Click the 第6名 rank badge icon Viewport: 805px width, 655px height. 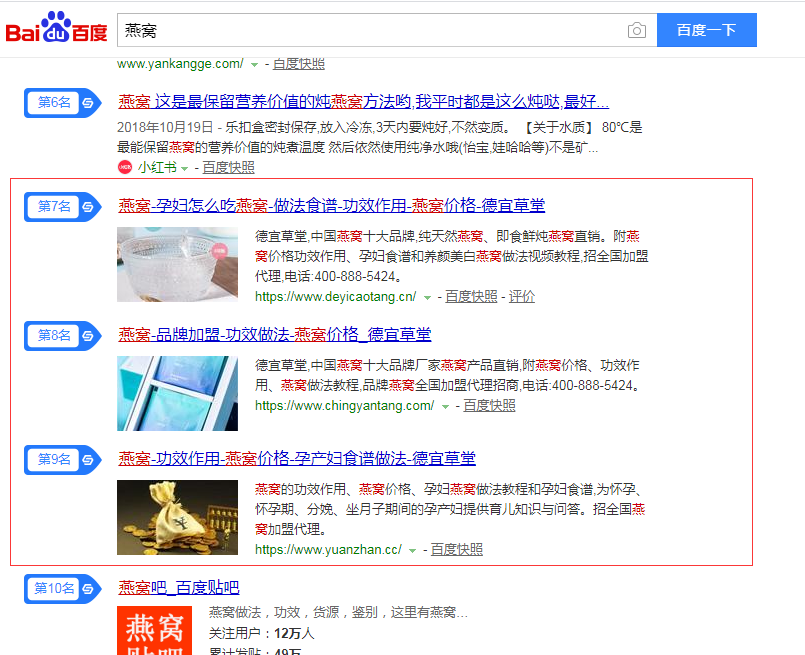pos(63,103)
